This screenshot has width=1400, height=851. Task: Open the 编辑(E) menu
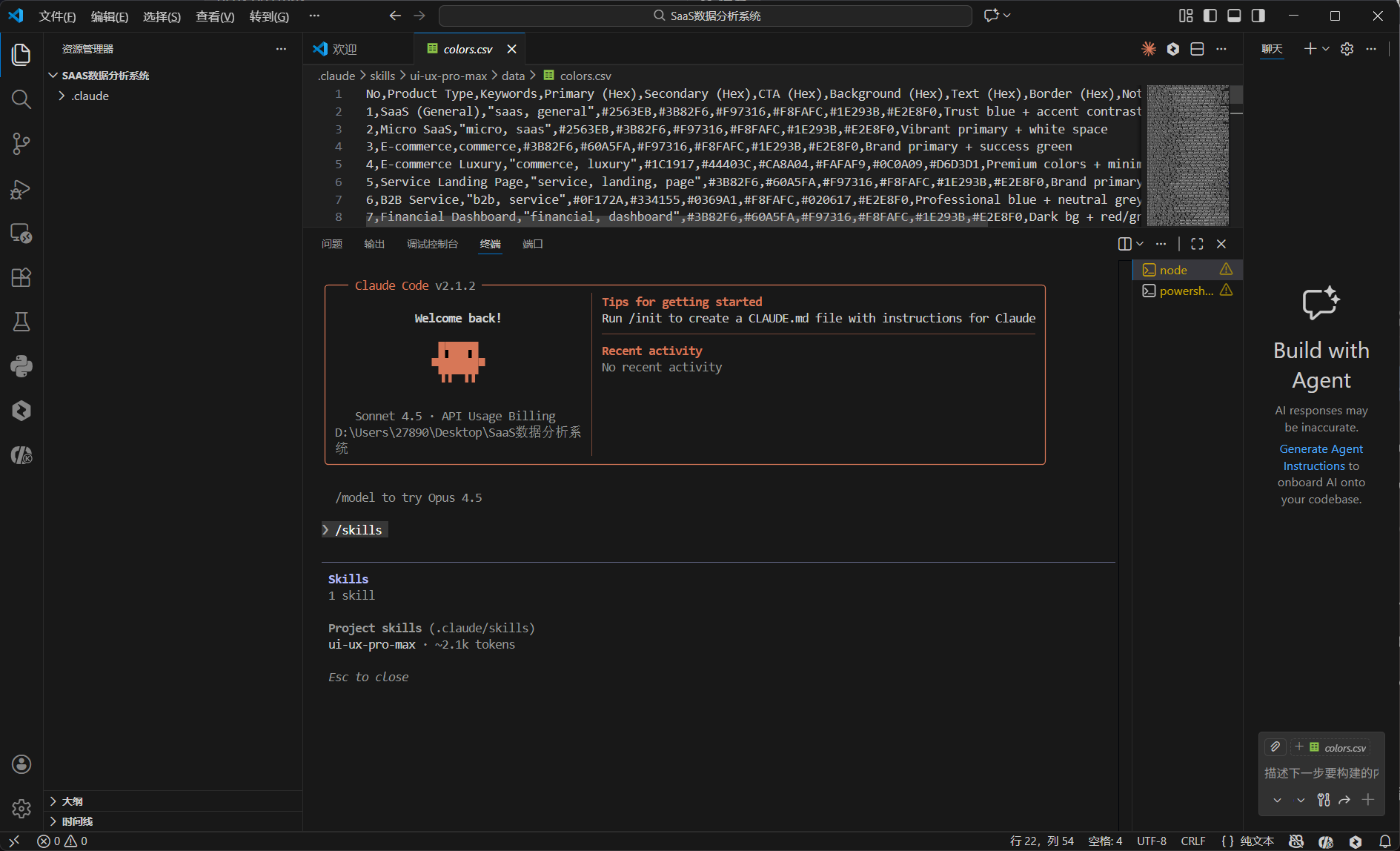[x=110, y=16]
